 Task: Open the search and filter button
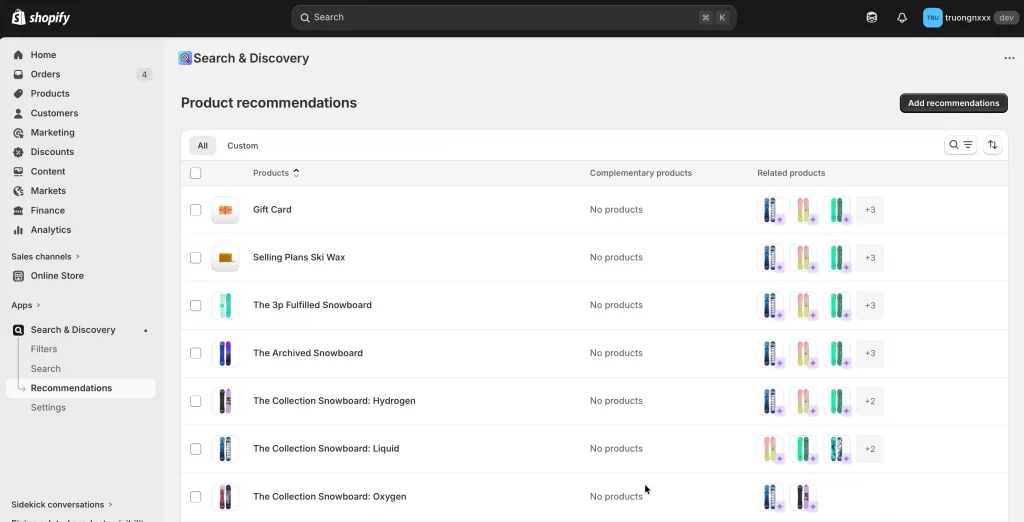coord(960,145)
